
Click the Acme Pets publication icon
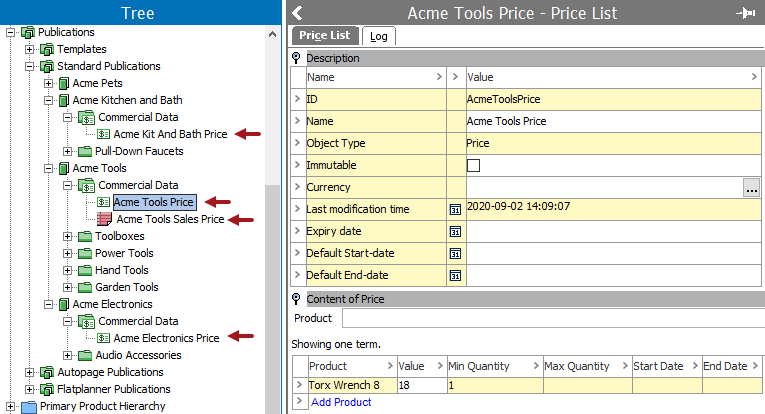coord(64,83)
